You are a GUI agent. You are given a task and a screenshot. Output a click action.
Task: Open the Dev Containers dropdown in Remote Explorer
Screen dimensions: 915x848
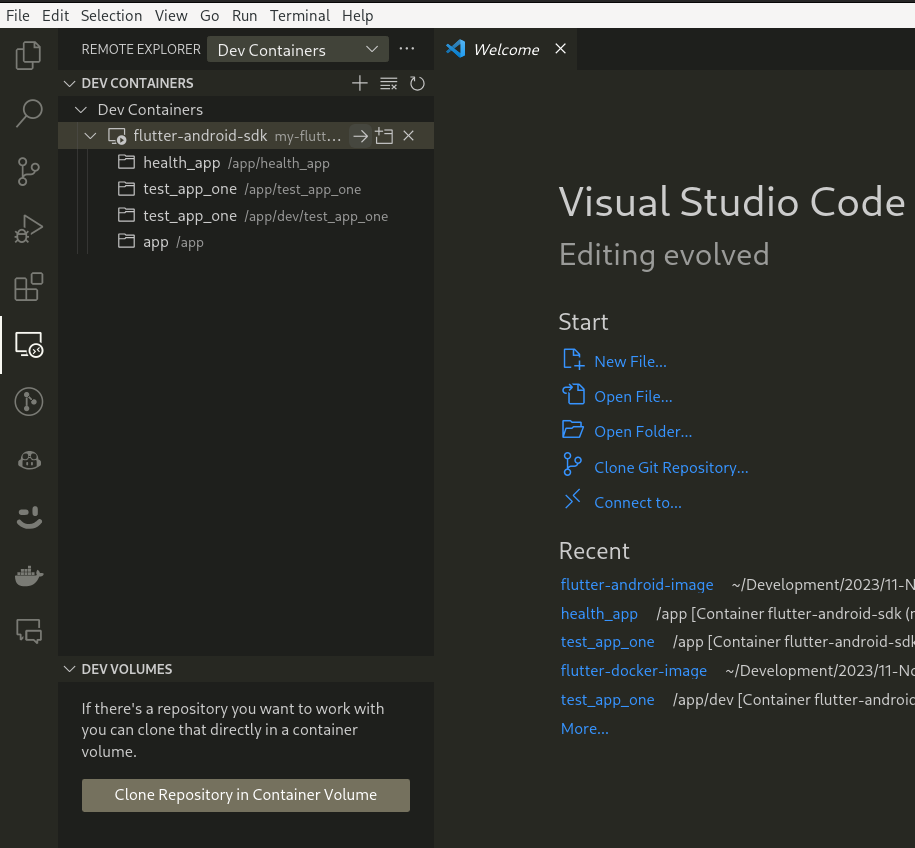tap(298, 50)
